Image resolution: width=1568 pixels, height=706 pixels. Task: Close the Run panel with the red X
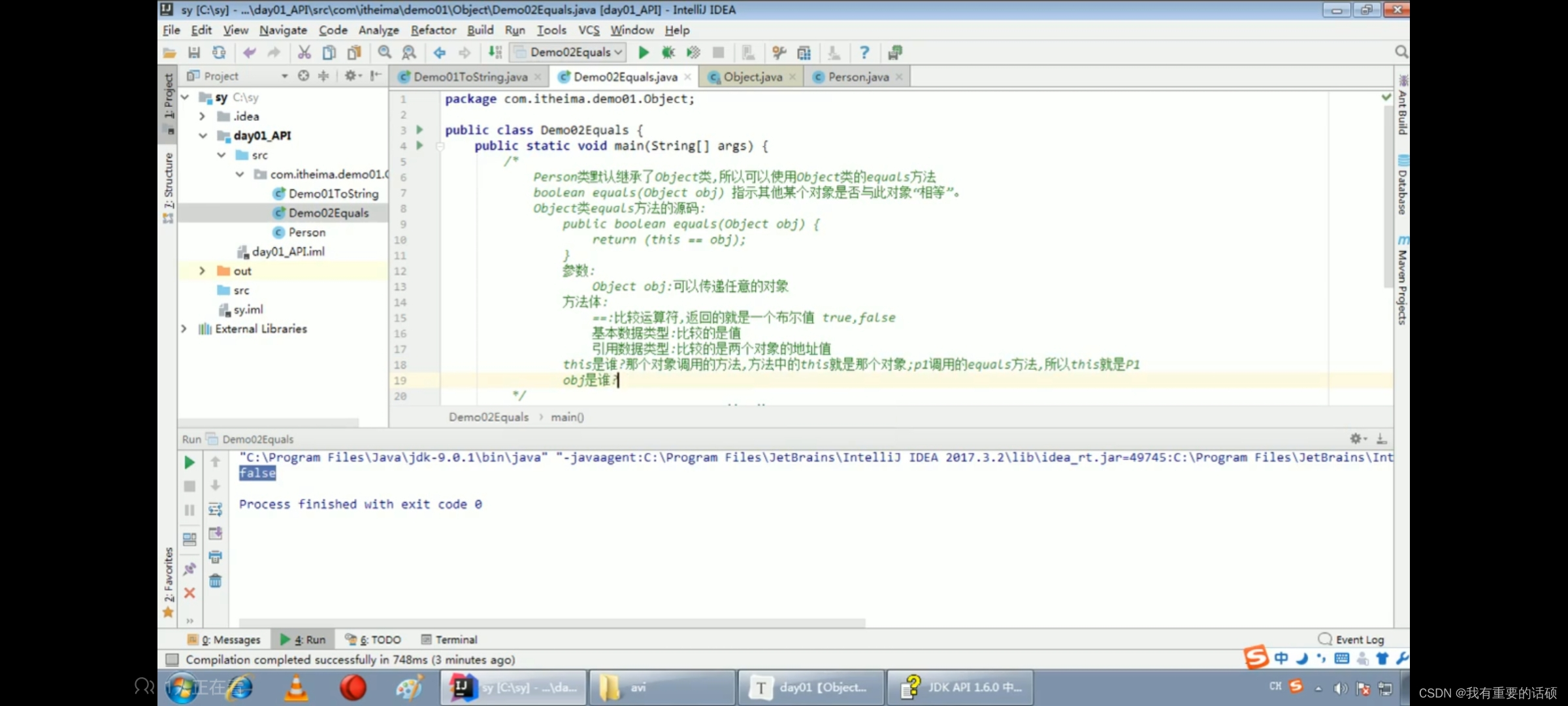point(189,593)
